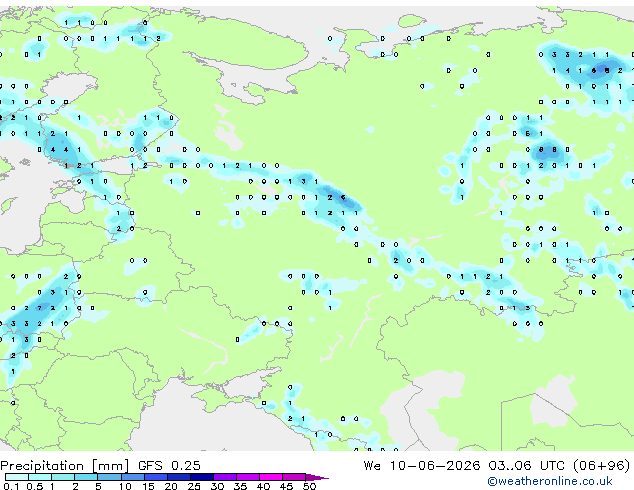Click the 'Precipitation [mm]' title text
The width and height of the screenshot is (634, 490).
(x=64, y=466)
